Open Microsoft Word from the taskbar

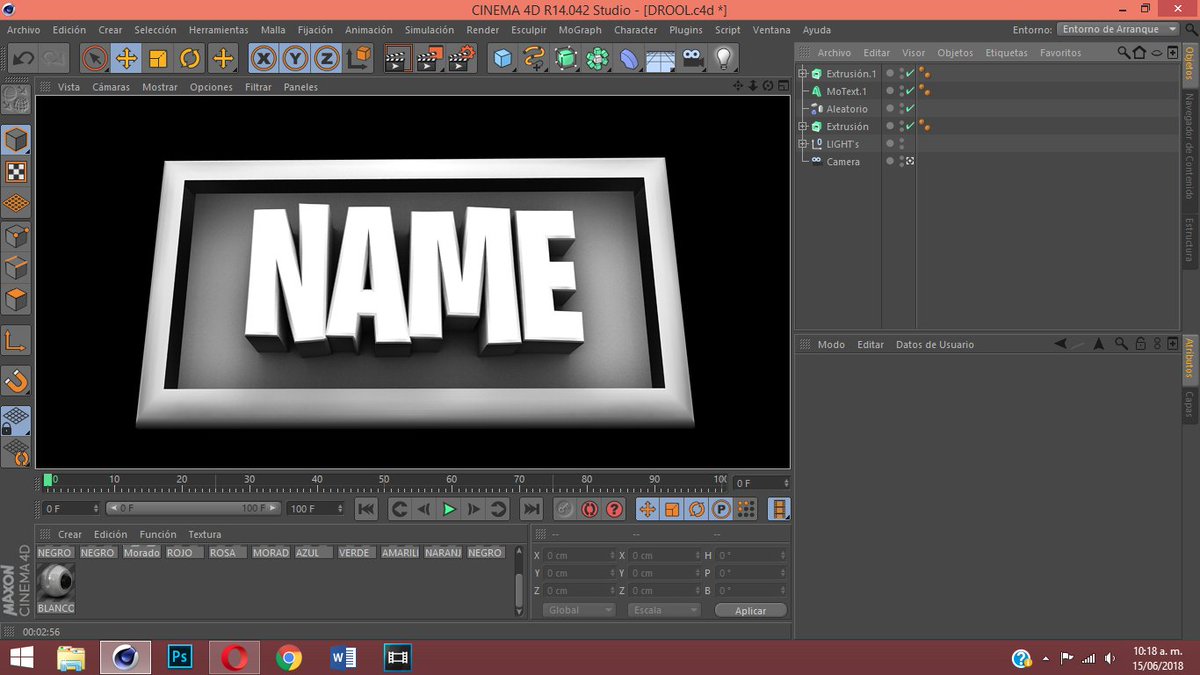click(343, 657)
